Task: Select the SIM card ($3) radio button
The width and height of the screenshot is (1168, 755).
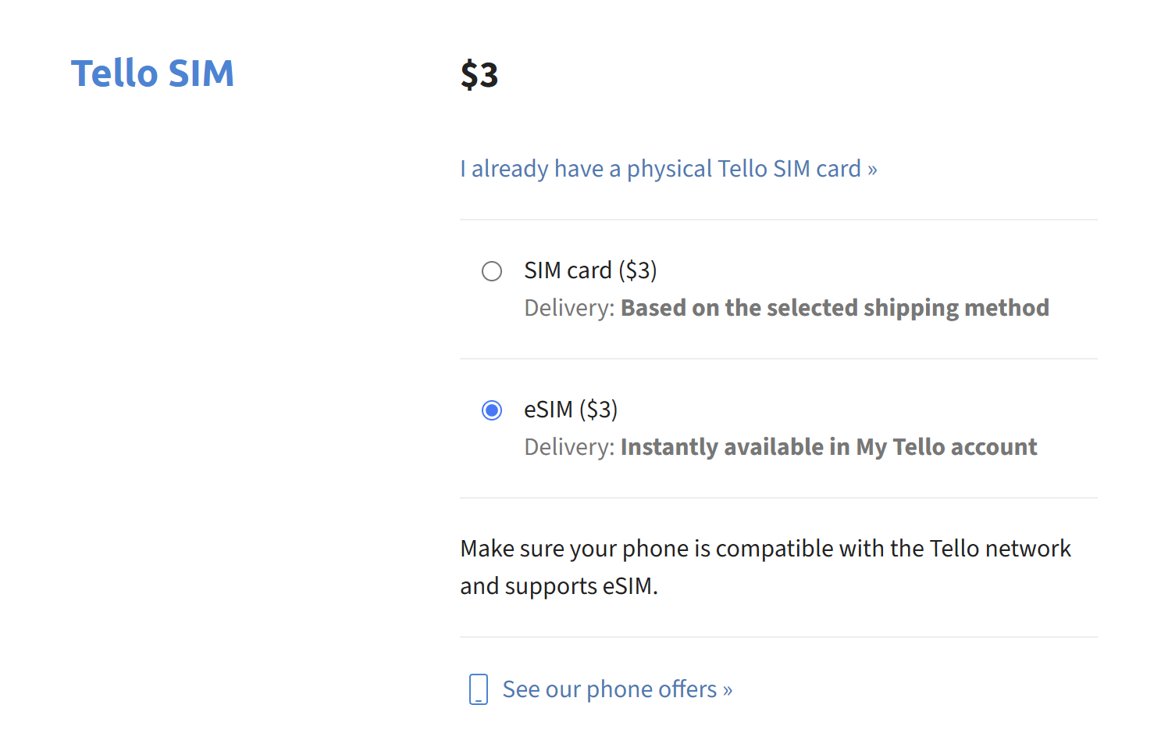Action: (x=492, y=271)
